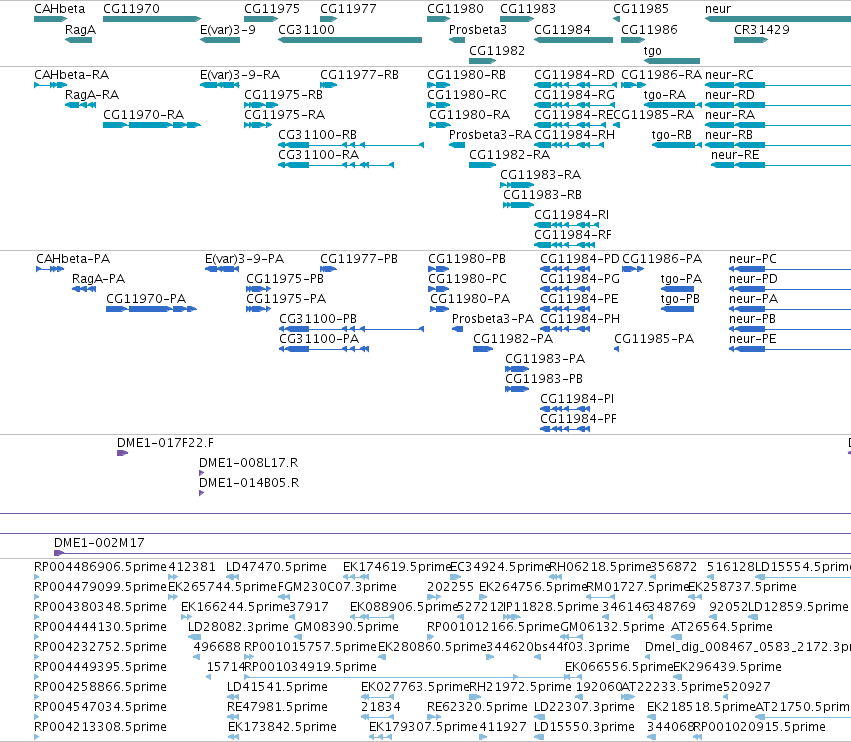Click the CG11977 gene label
This screenshot has width=851, height=742.
tap(348, 9)
